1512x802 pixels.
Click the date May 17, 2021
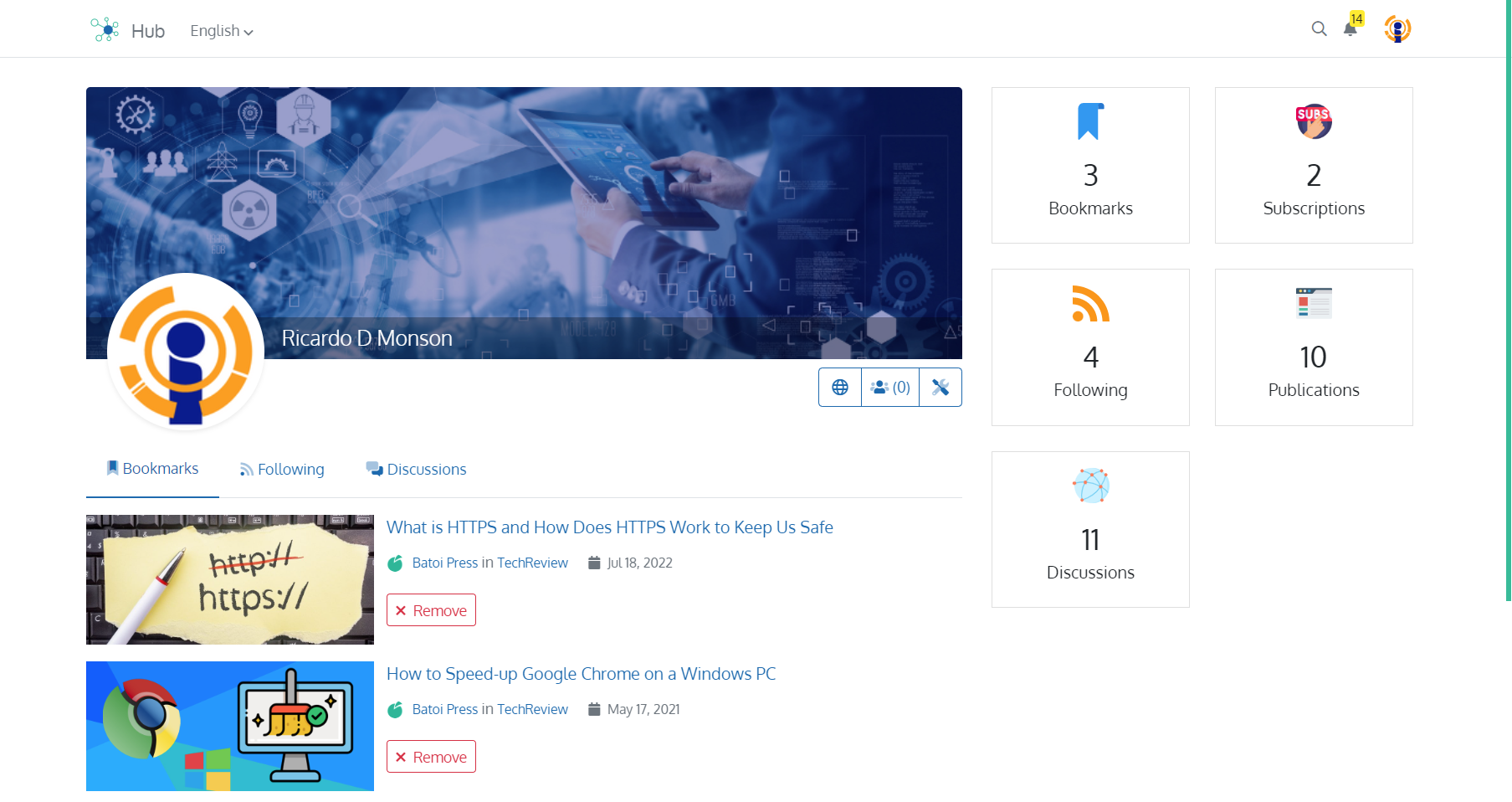pos(643,709)
